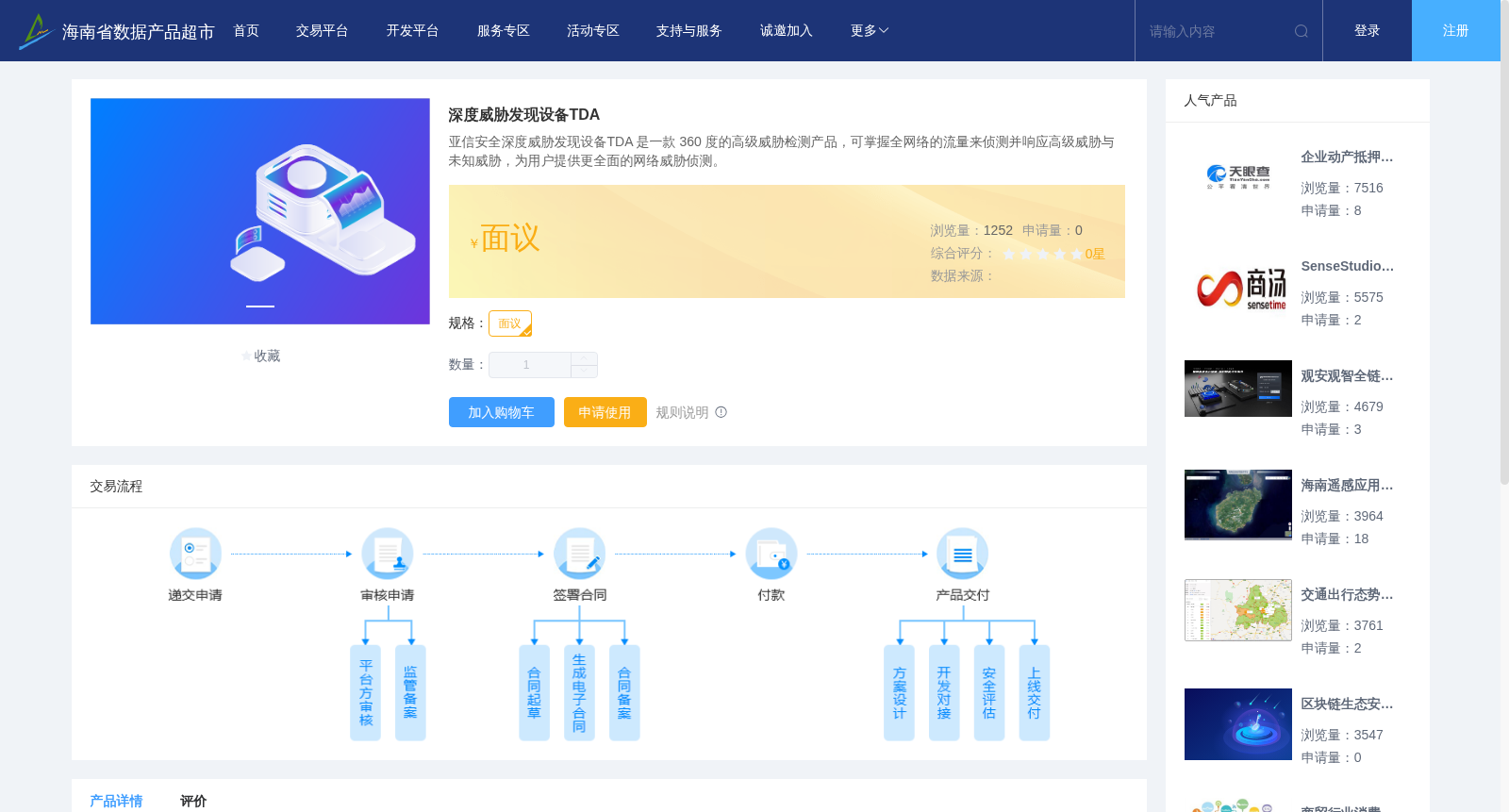Open the 观安观智全链 product thumbnail
Screen dimensions: 1509x812
click(x=1238, y=389)
